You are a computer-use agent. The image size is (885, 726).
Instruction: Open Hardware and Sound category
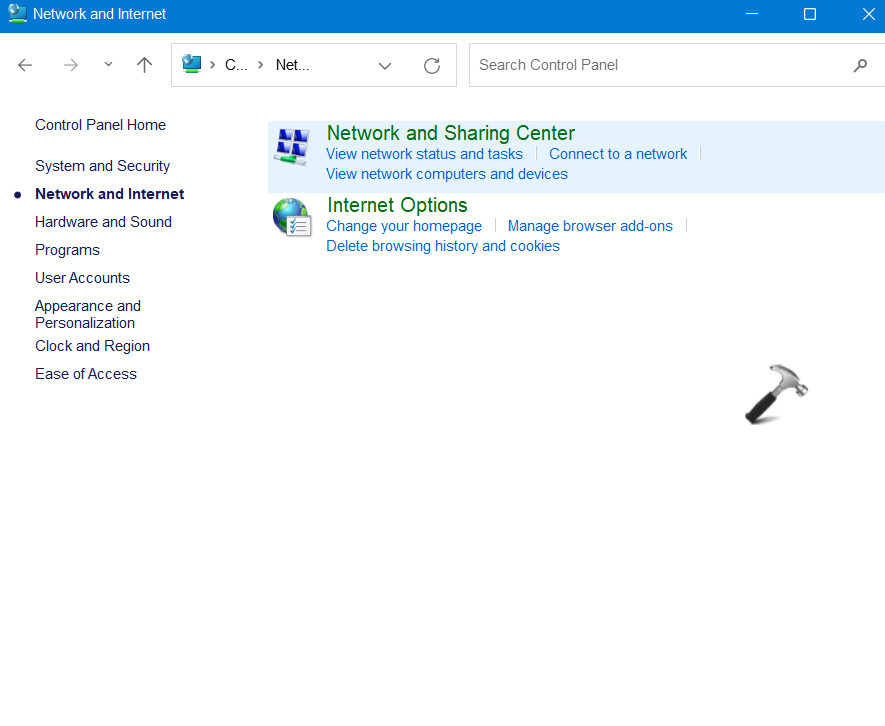coord(103,222)
